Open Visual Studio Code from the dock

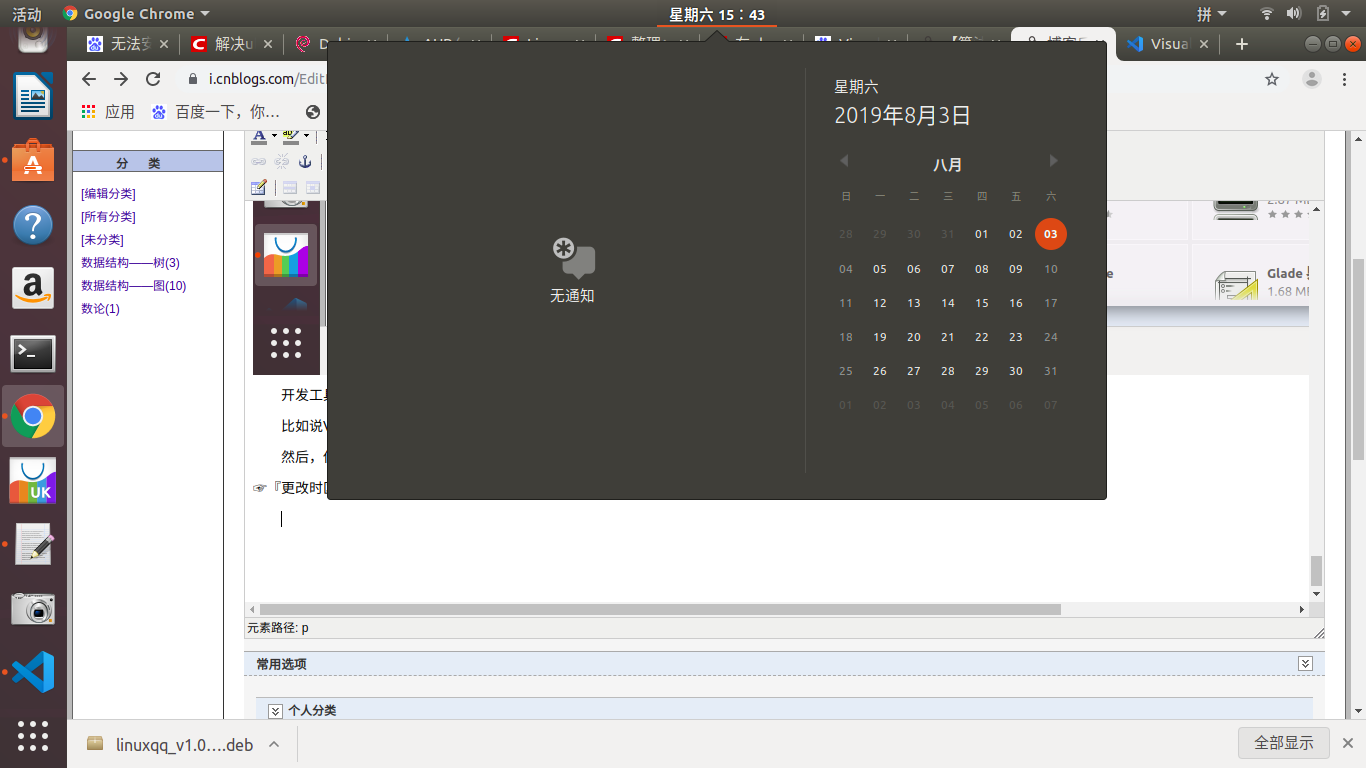click(33, 672)
